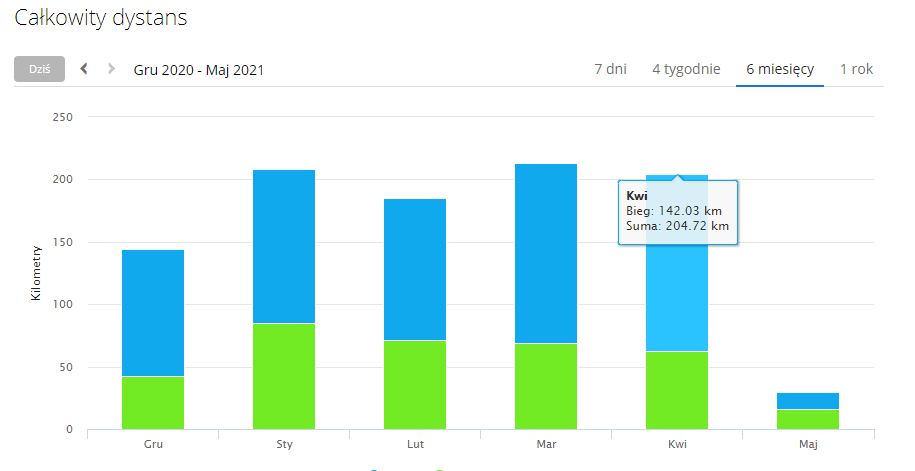Click the Dziś button
The image size is (915, 471).
39,69
